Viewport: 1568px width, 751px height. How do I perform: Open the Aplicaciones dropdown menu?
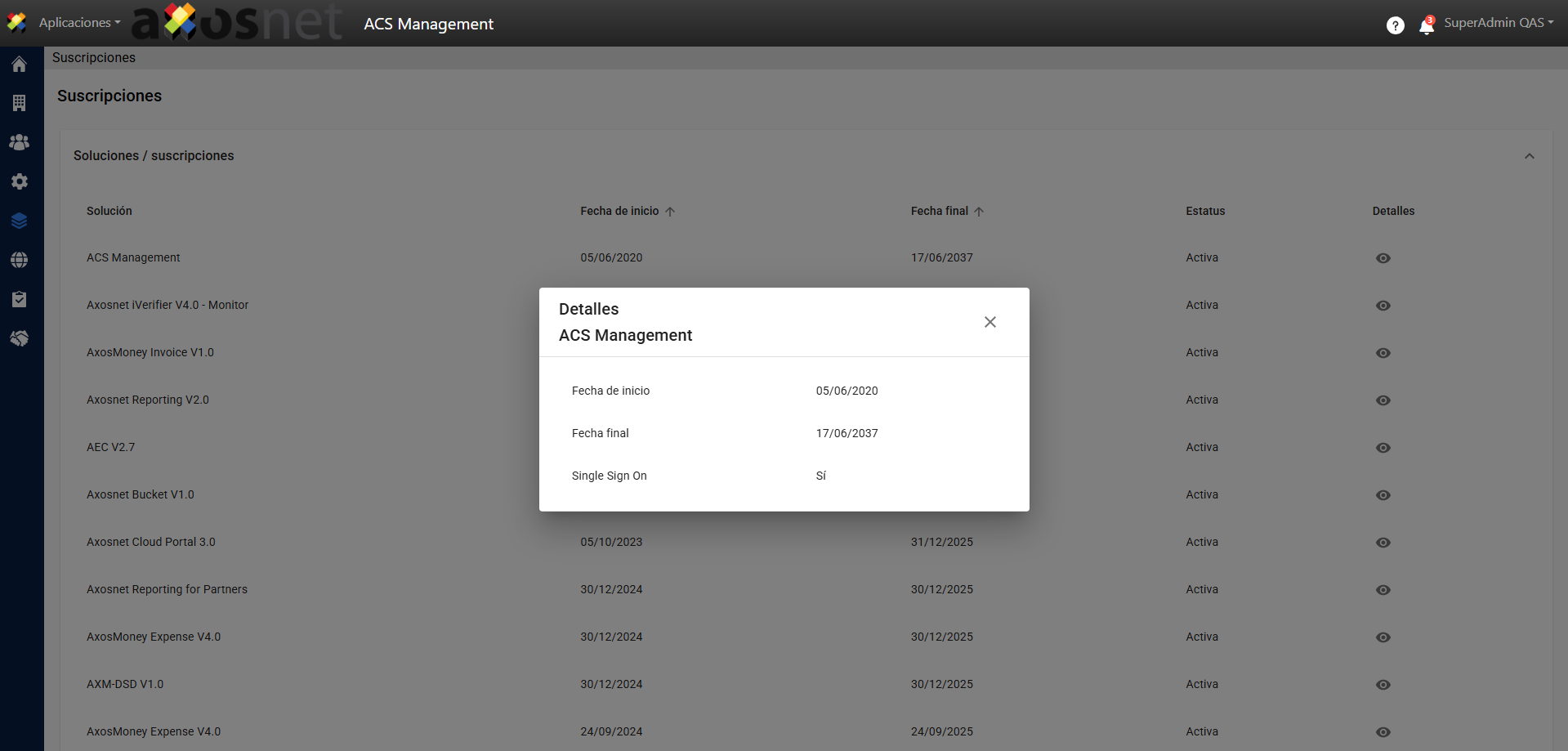click(79, 23)
